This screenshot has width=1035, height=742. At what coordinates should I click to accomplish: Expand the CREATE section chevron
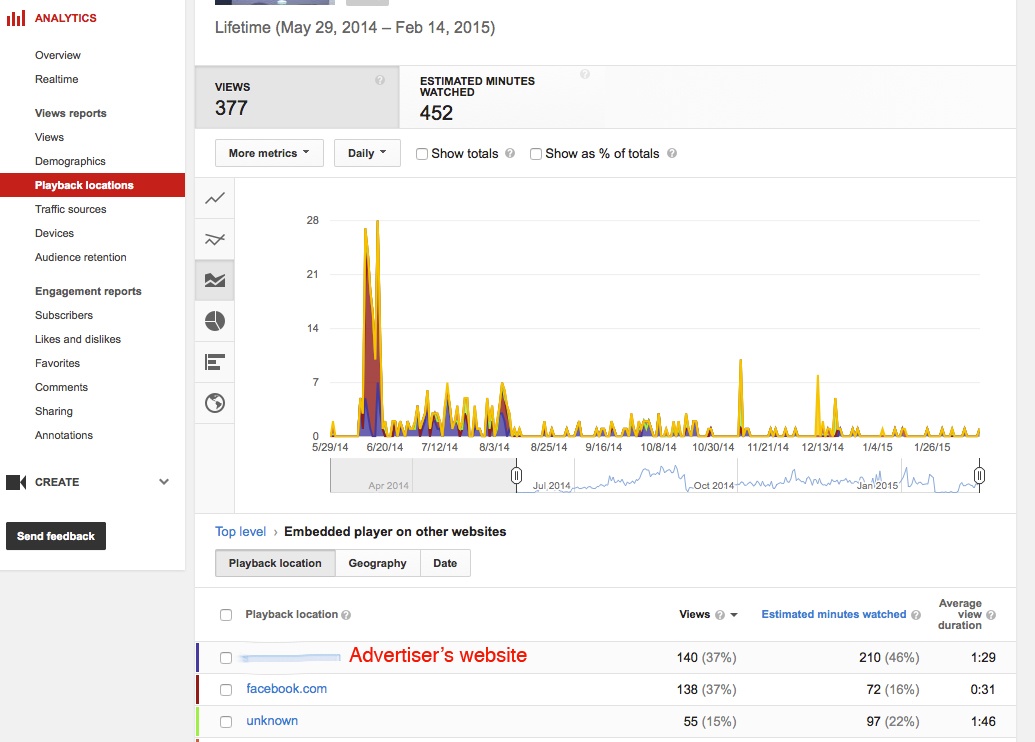tap(163, 481)
